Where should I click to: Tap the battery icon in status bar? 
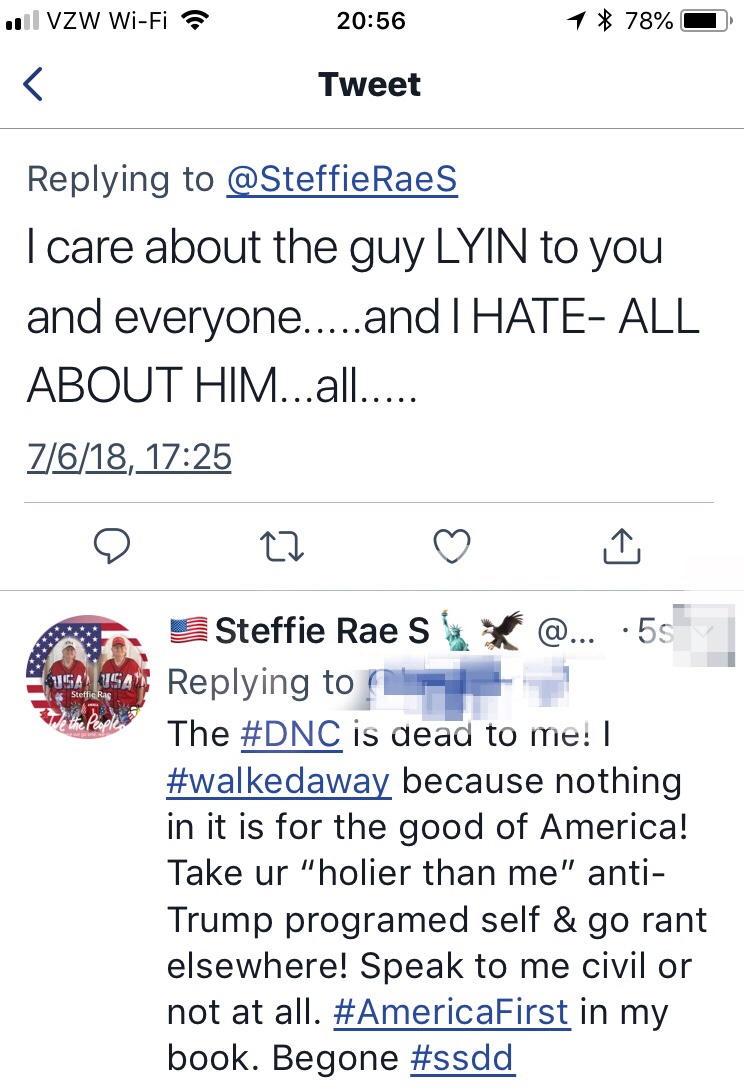(706, 20)
